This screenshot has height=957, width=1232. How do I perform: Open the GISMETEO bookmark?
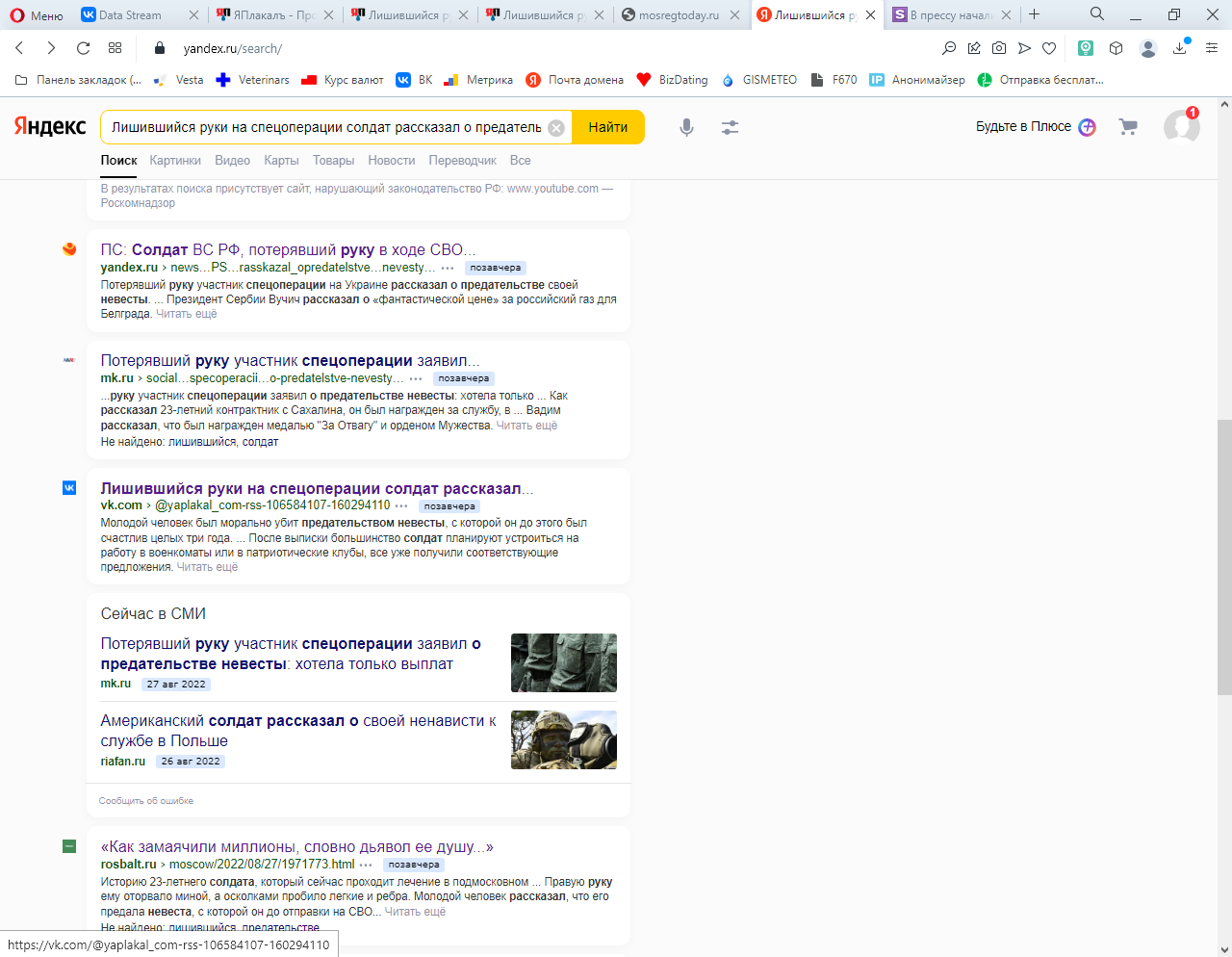point(759,80)
